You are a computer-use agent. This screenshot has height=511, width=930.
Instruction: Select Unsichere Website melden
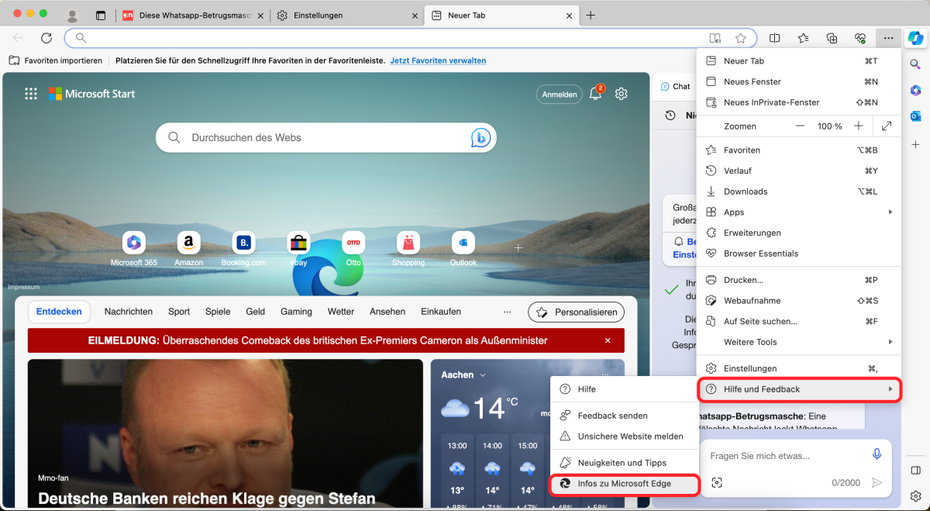[625, 436]
